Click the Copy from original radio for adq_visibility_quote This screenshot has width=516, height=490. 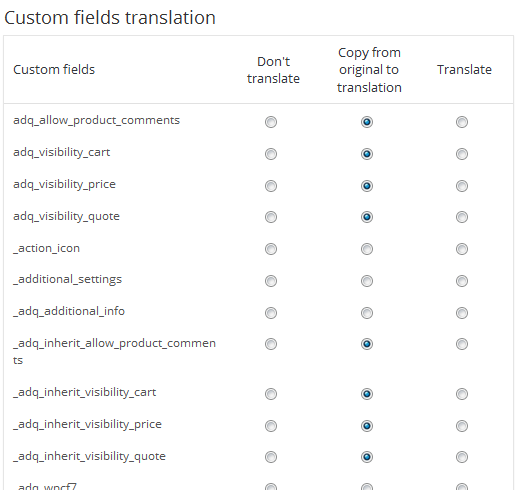click(x=367, y=217)
